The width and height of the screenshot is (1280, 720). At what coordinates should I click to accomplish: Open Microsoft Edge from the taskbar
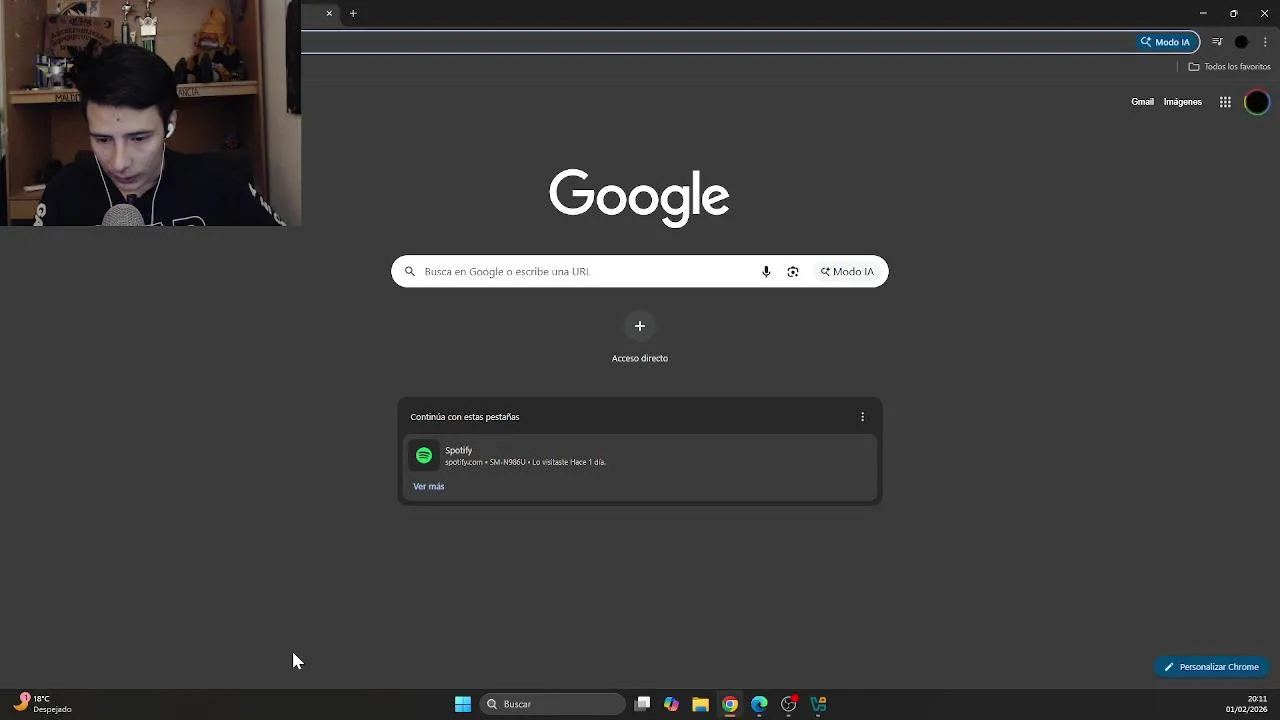[x=759, y=704]
